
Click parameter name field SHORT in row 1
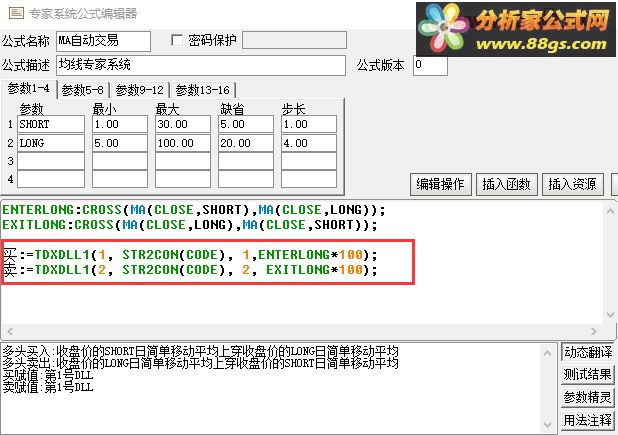pyautogui.click(x=51, y=124)
